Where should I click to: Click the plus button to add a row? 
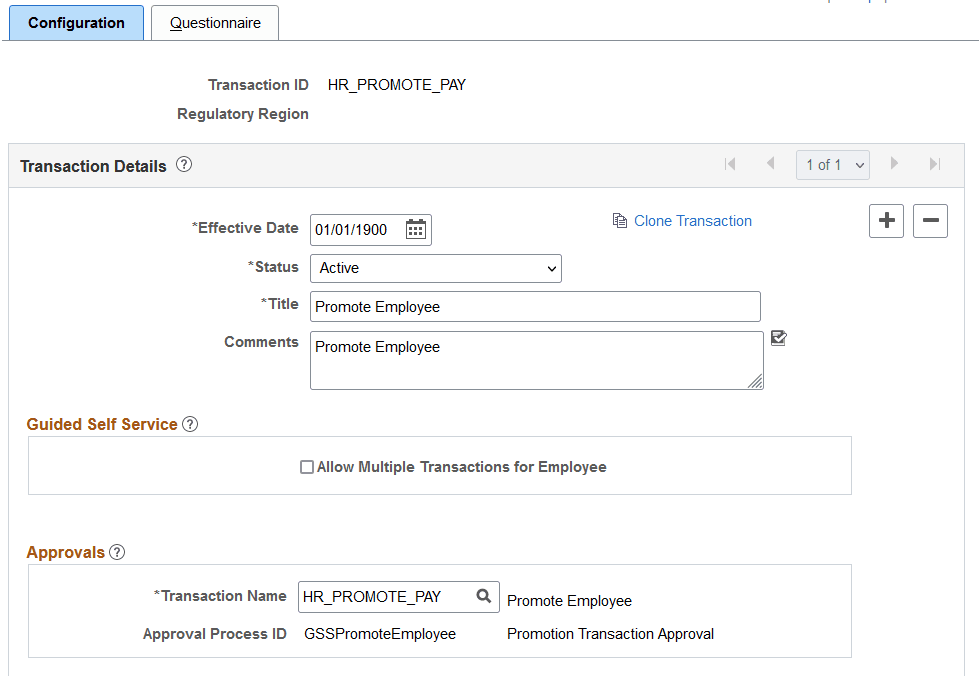point(886,221)
